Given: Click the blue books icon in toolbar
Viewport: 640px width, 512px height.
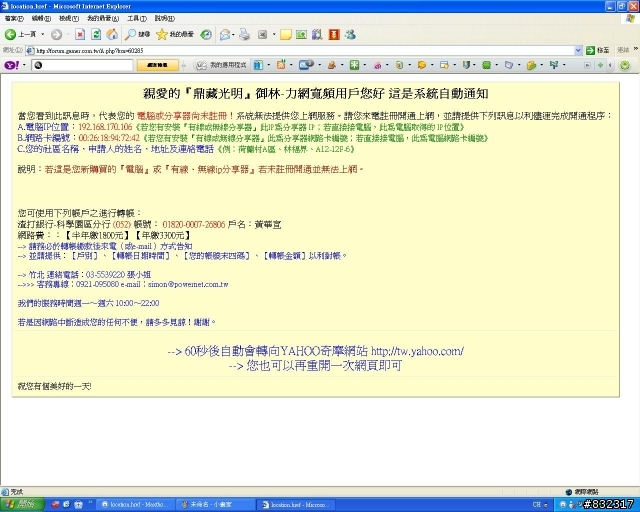Looking at the screenshot, I should coord(317,35).
